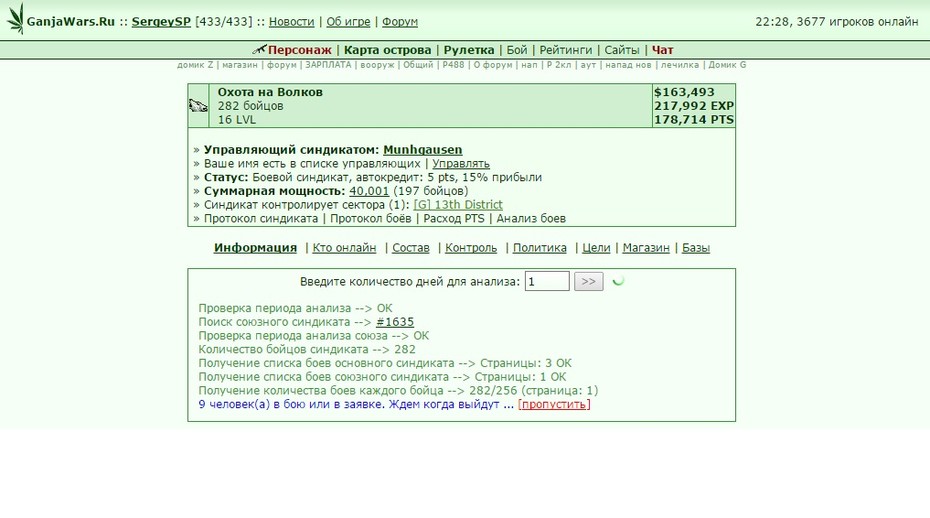
Task: Open the Бой menu item
Action: [x=517, y=50]
